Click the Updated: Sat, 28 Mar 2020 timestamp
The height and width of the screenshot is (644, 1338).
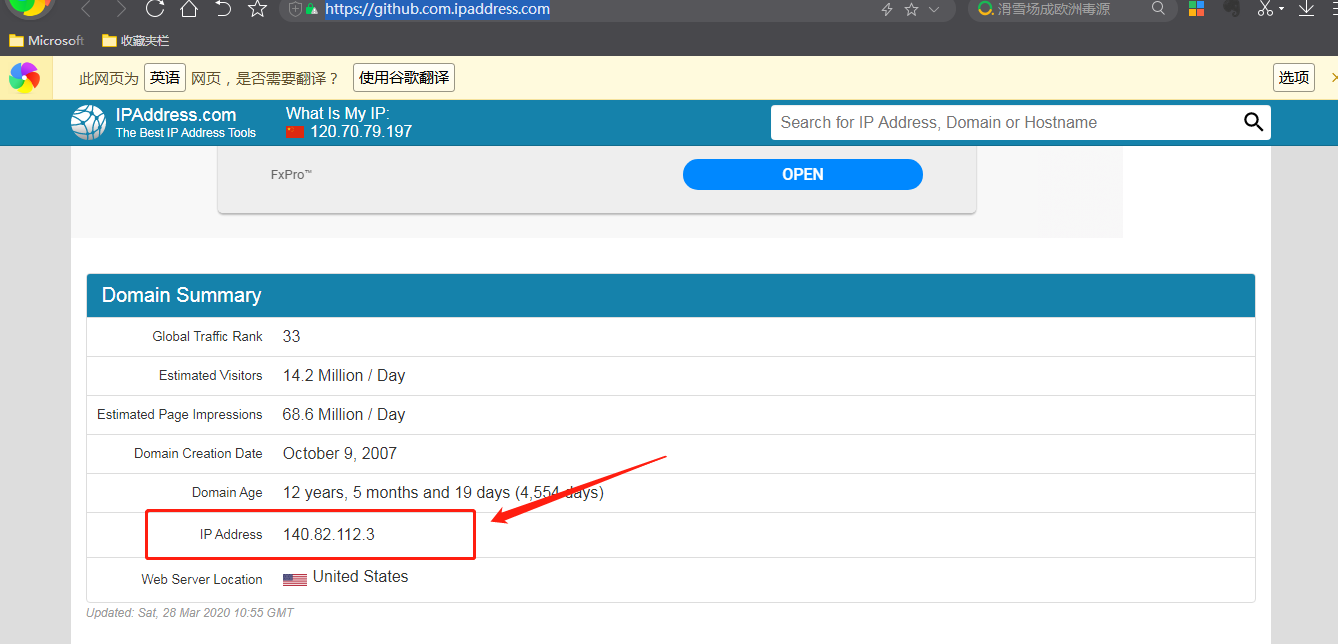190,612
